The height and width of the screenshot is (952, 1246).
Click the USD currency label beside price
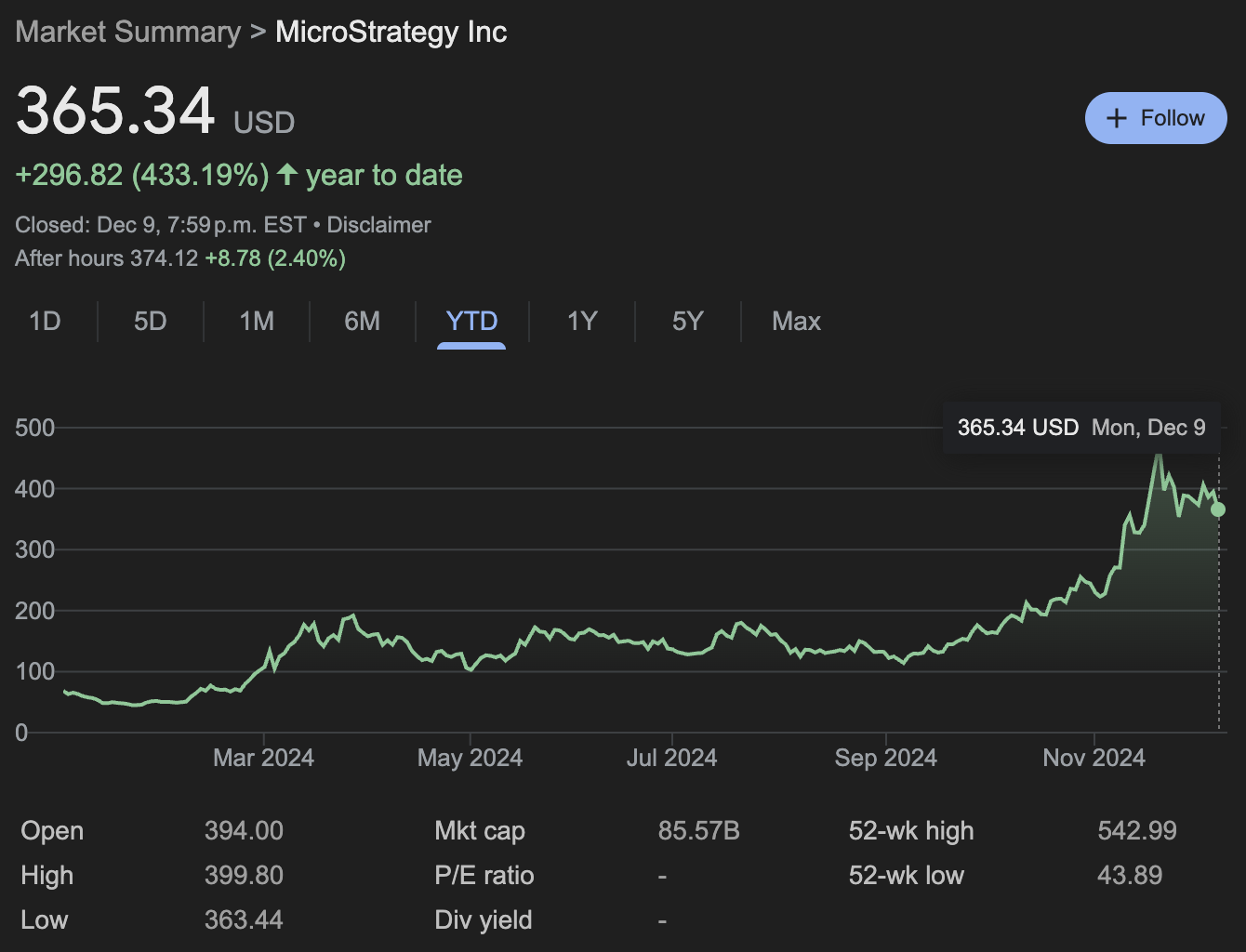(264, 123)
